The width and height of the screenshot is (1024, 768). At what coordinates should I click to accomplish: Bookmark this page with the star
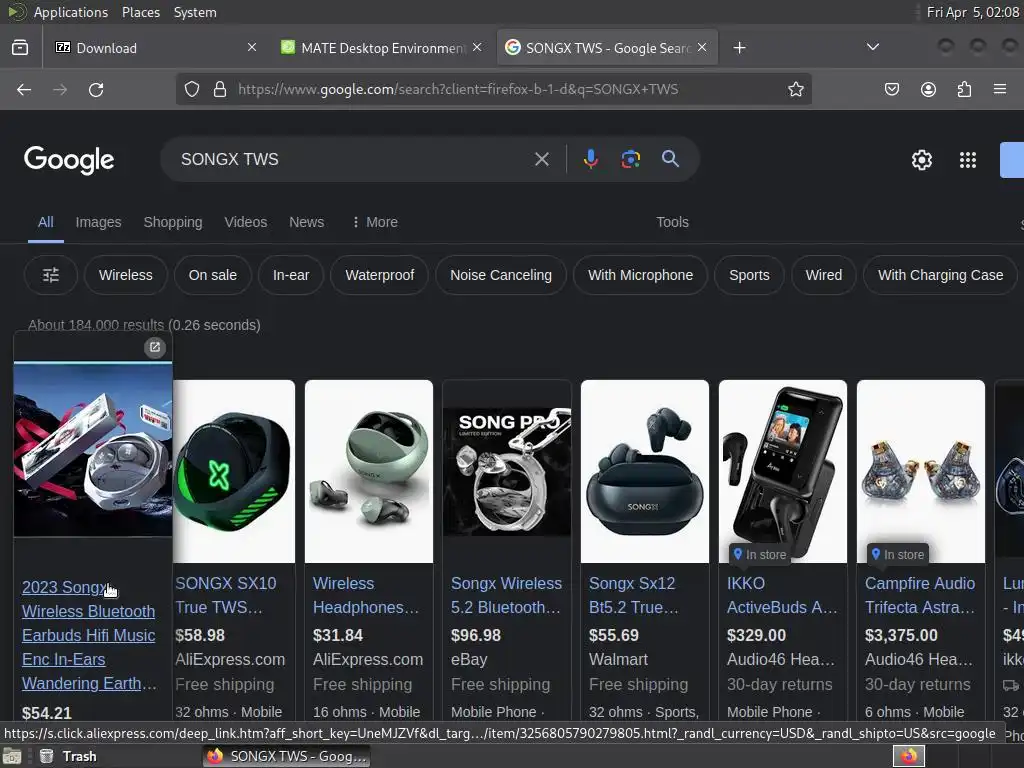795,89
